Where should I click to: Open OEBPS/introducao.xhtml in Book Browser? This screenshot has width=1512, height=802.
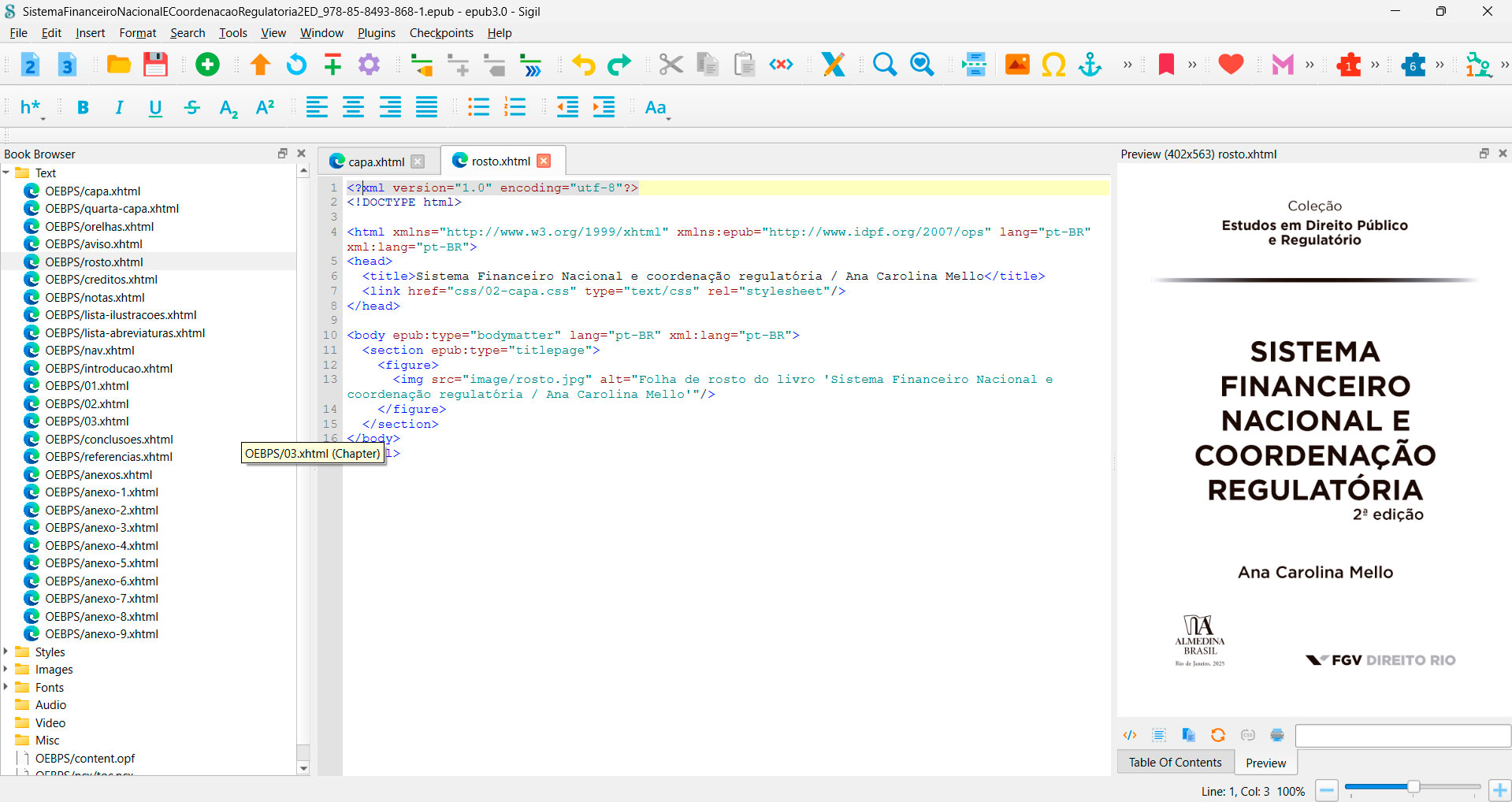coord(108,368)
